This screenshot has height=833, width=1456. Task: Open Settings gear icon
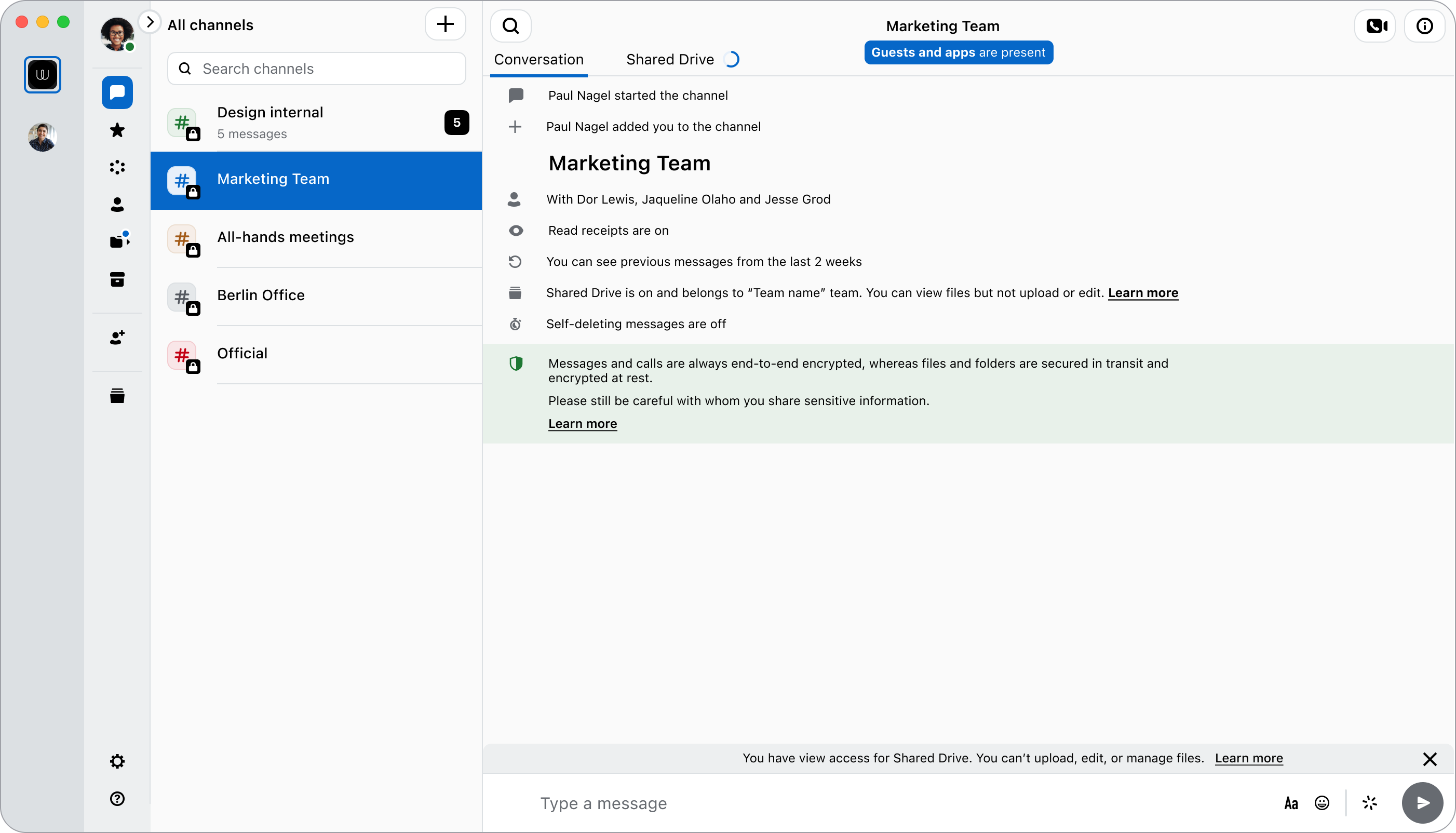pos(117,761)
